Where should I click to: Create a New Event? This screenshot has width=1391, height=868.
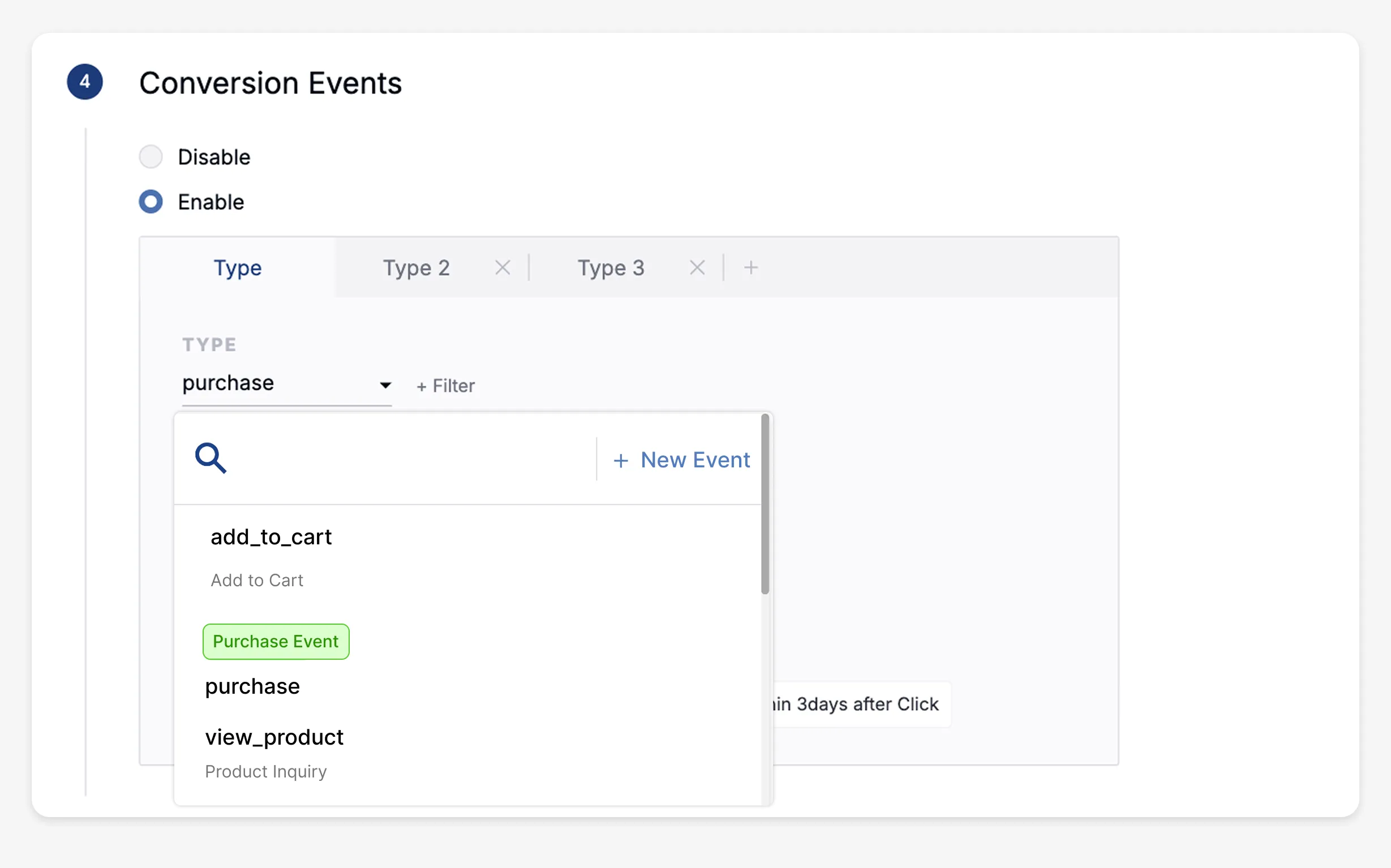click(x=681, y=460)
